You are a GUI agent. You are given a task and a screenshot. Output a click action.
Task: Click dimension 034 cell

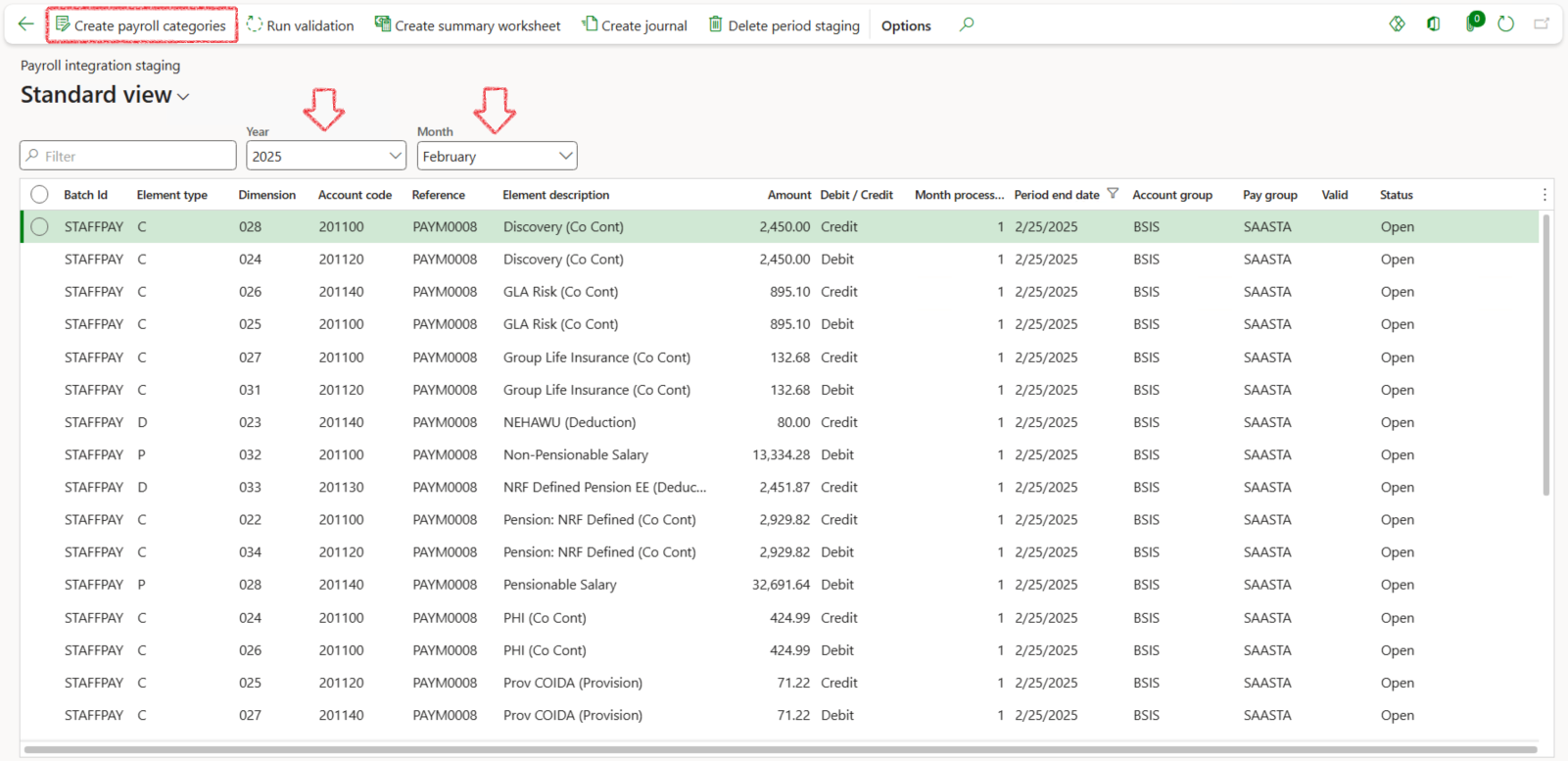(x=251, y=552)
